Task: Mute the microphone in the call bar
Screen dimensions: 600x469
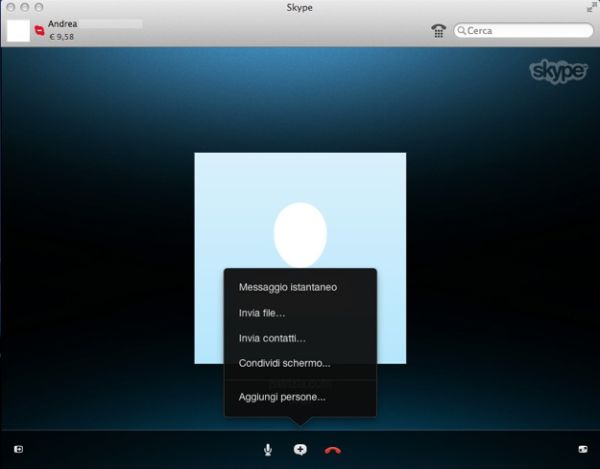Action: click(x=268, y=450)
